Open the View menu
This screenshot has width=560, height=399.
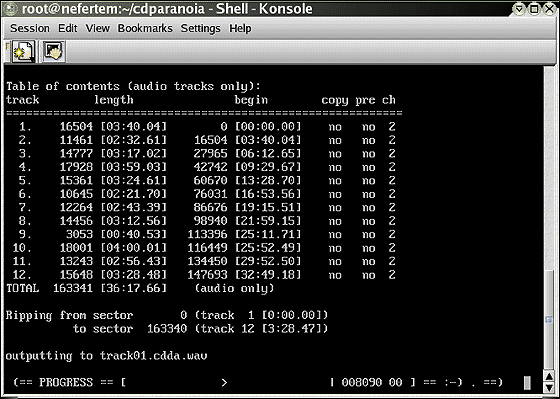(x=97, y=28)
